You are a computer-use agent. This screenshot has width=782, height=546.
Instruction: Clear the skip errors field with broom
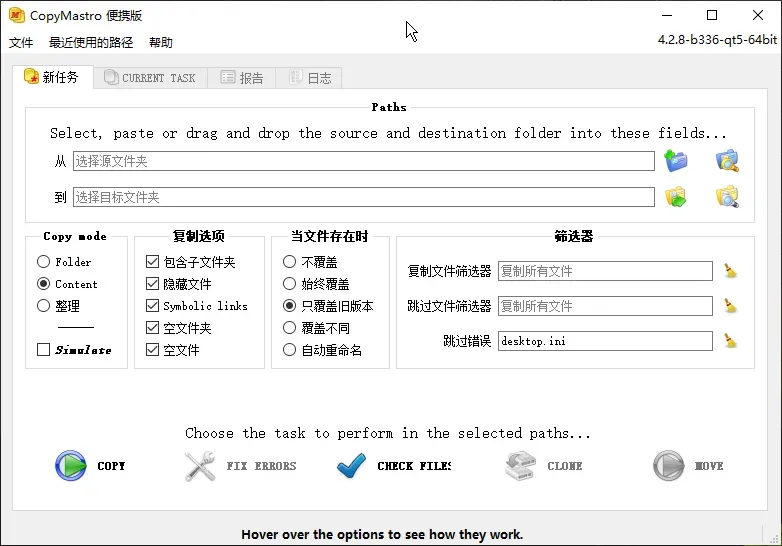[x=731, y=341]
